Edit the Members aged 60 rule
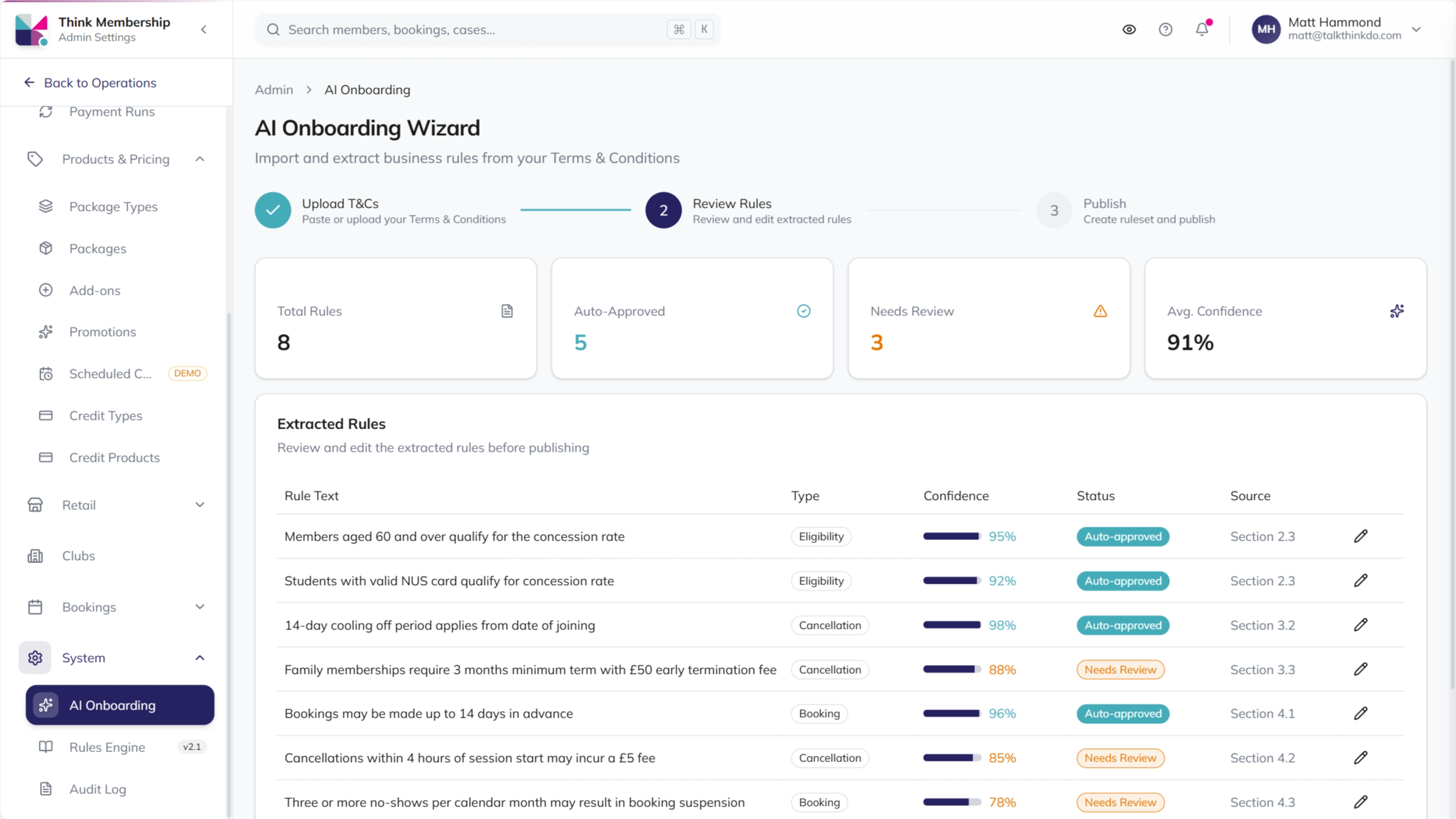1456x819 pixels. coord(1360,536)
